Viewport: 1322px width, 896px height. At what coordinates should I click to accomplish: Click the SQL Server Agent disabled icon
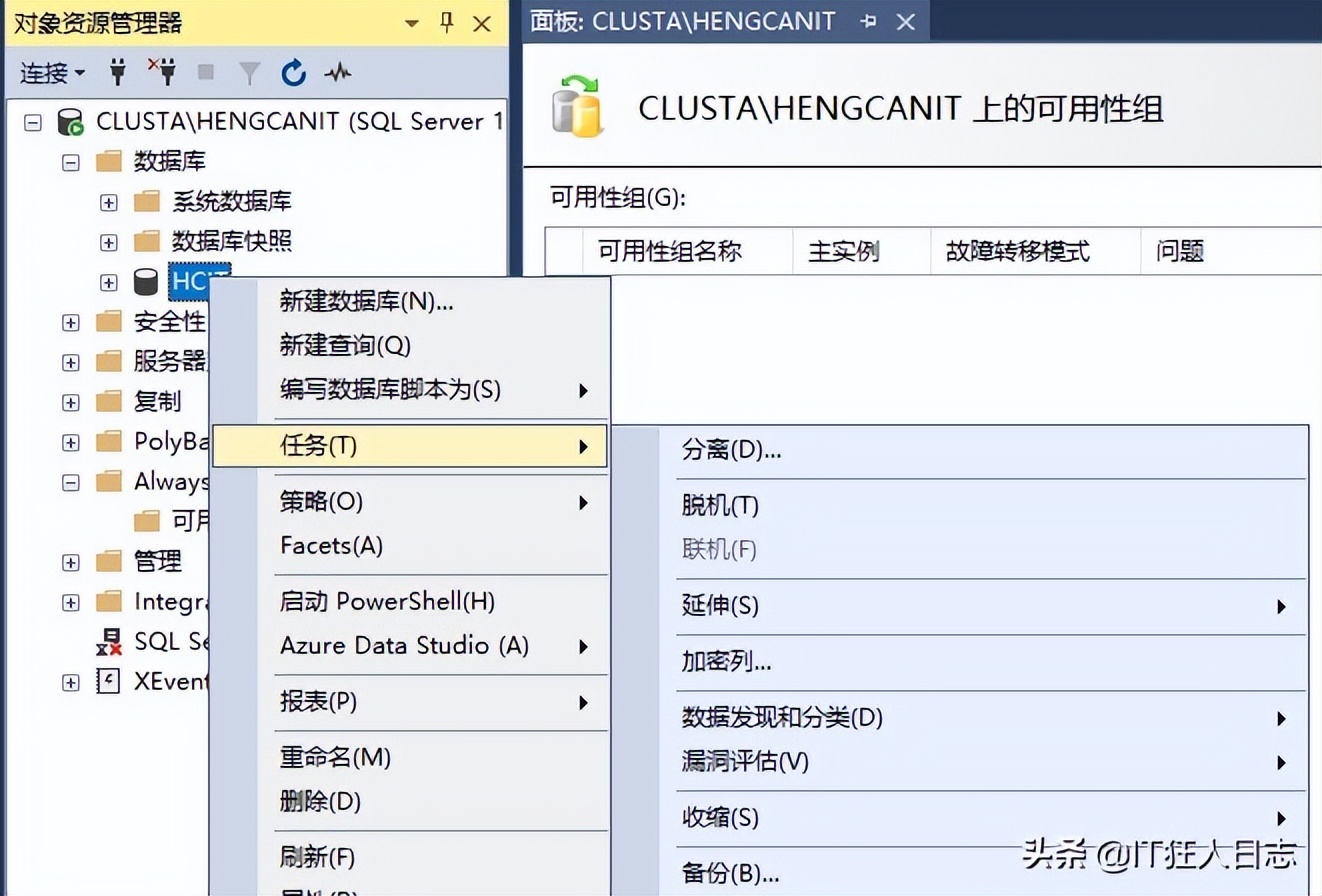click(x=108, y=642)
